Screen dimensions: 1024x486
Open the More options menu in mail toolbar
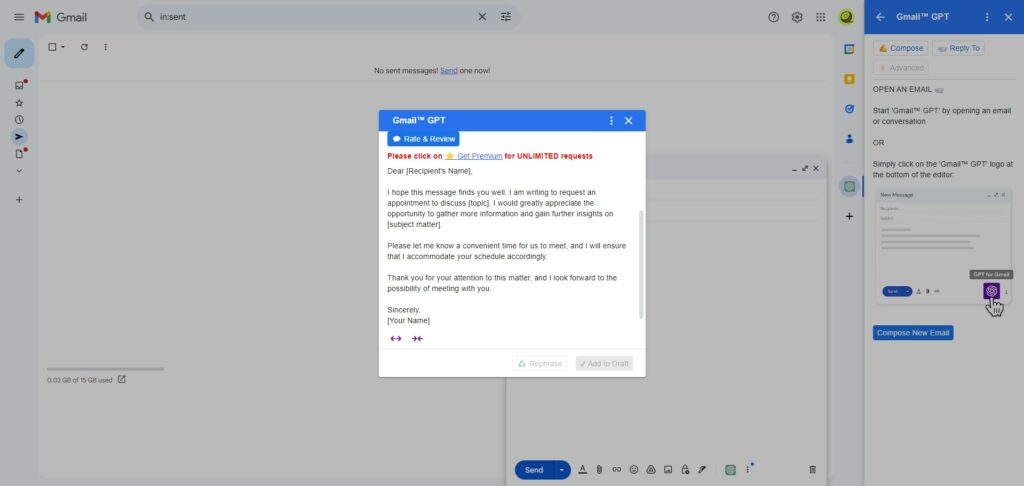coord(105,47)
